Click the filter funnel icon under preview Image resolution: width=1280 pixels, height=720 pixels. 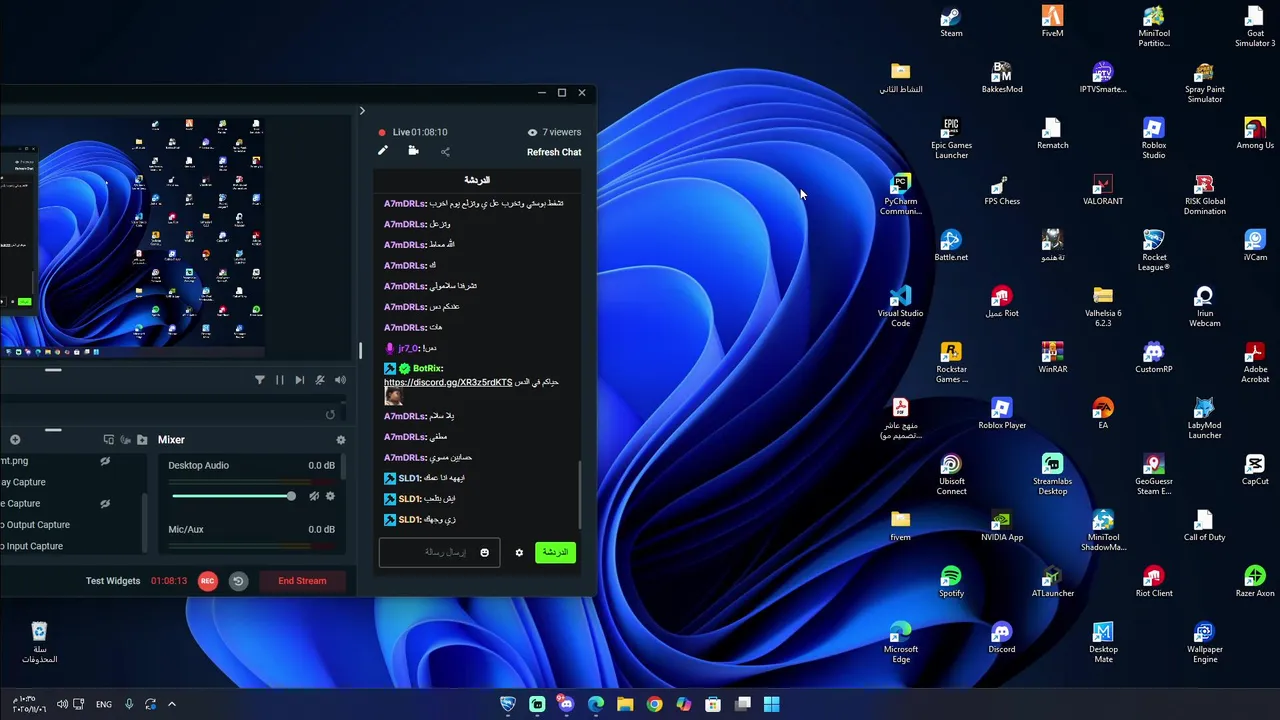[x=260, y=380]
